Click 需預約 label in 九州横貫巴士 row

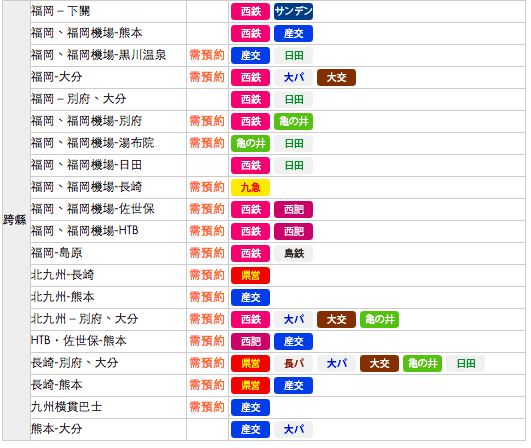click(207, 407)
